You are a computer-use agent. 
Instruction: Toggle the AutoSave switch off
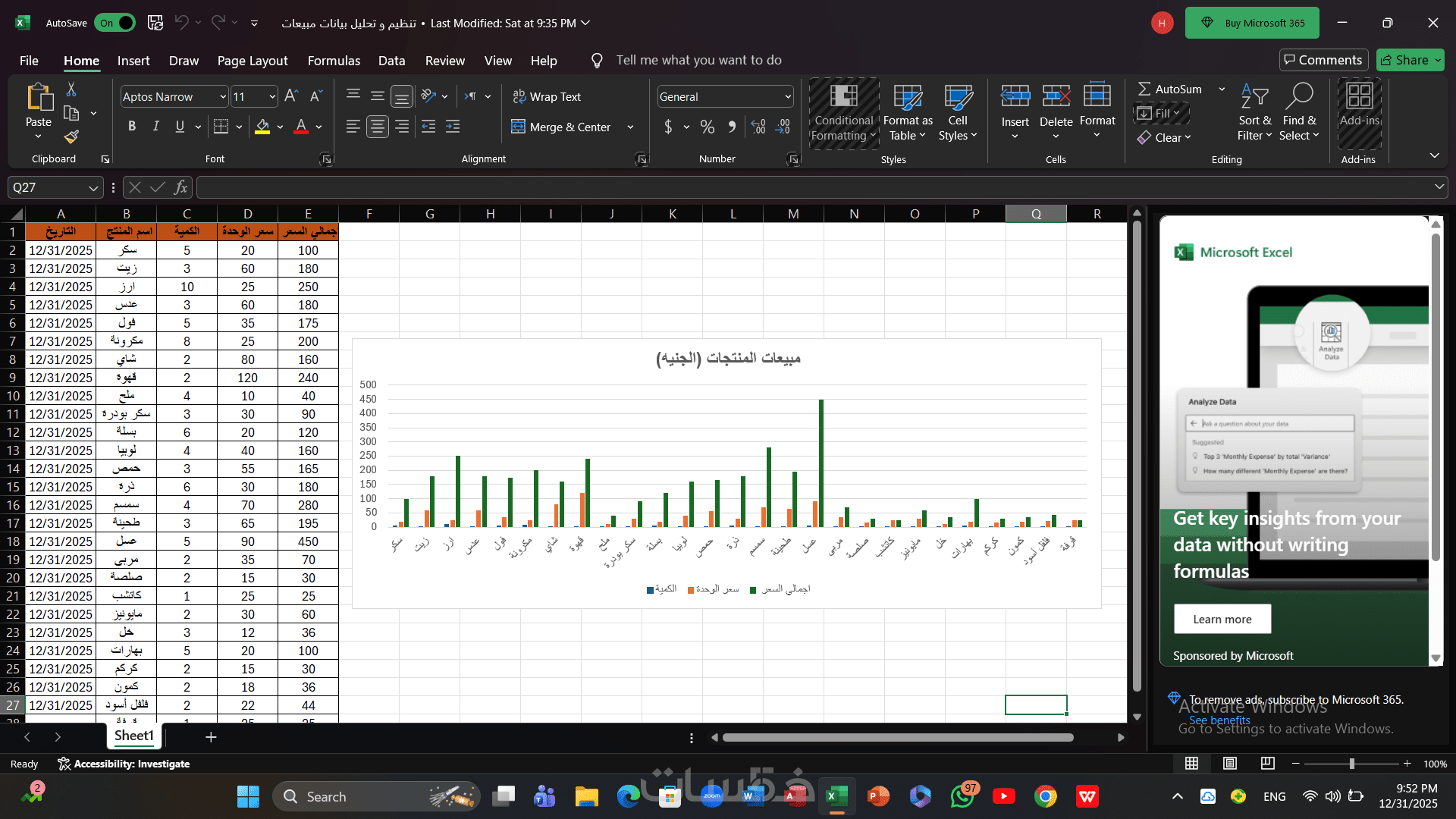[x=115, y=23]
